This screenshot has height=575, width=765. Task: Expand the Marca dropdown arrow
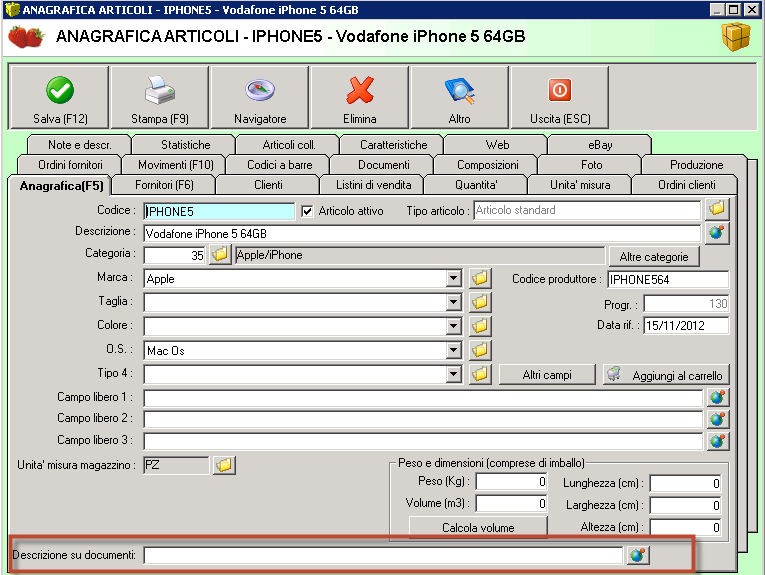[x=453, y=278]
